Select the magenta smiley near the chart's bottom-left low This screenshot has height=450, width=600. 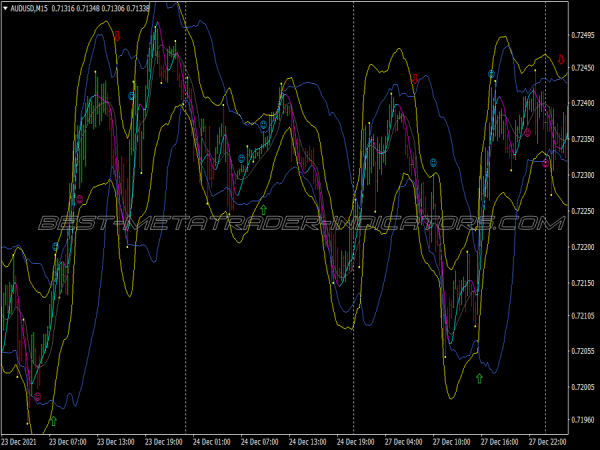(38, 397)
